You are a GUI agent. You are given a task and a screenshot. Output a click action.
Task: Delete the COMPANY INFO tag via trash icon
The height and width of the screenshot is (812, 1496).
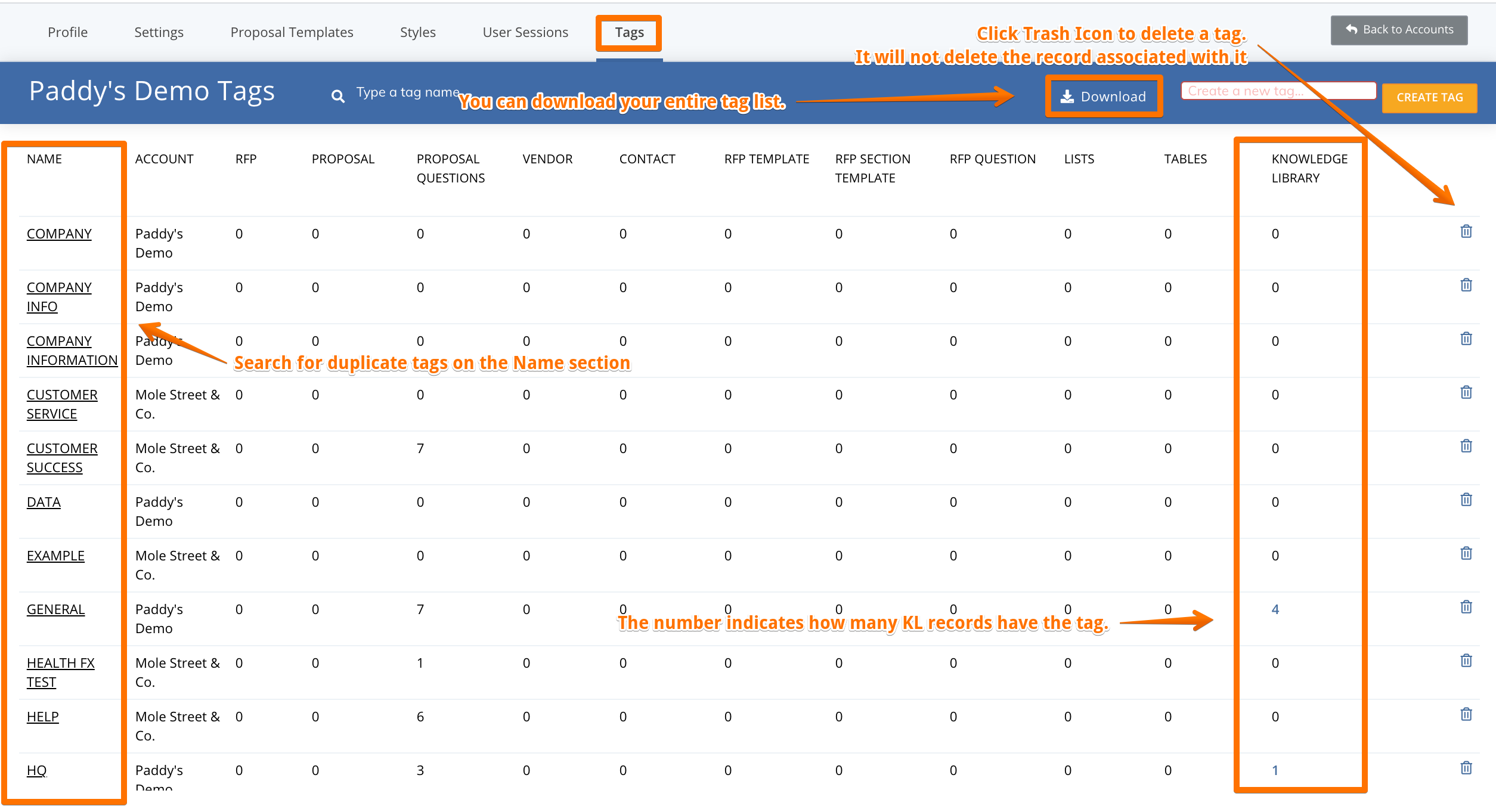click(x=1466, y=285)
